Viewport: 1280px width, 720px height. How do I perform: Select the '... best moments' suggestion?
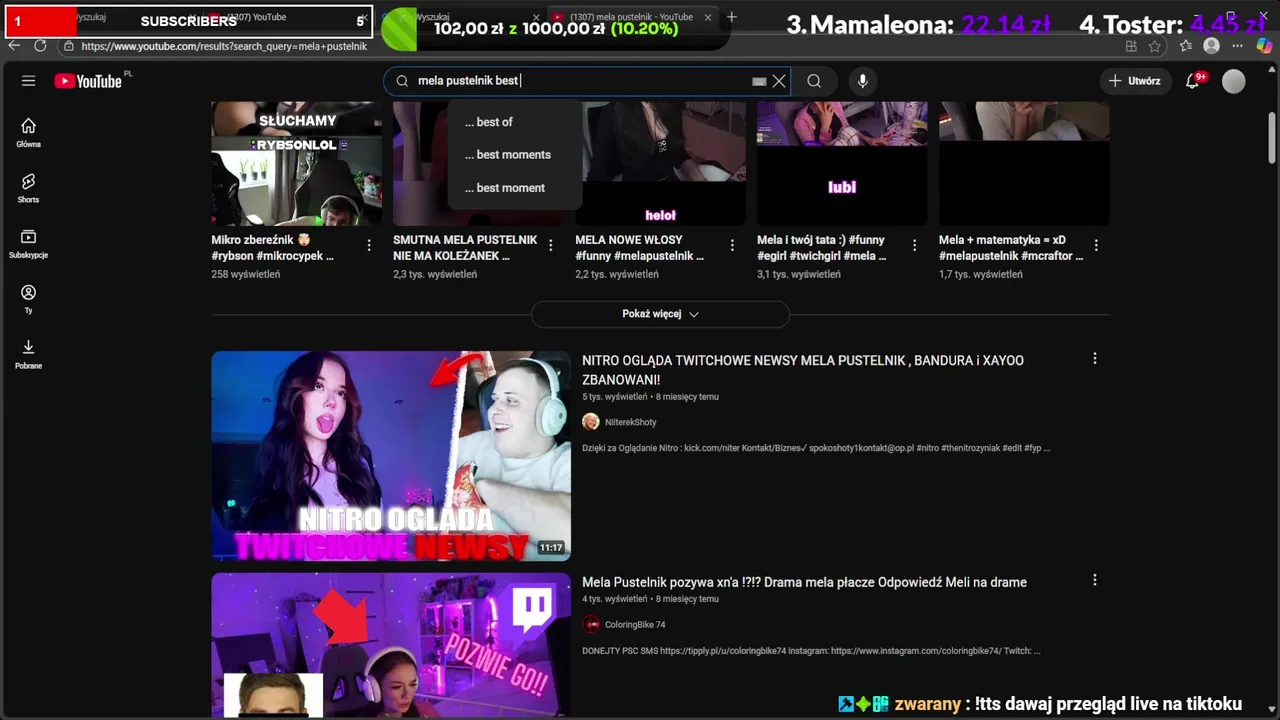click(514, 155)
